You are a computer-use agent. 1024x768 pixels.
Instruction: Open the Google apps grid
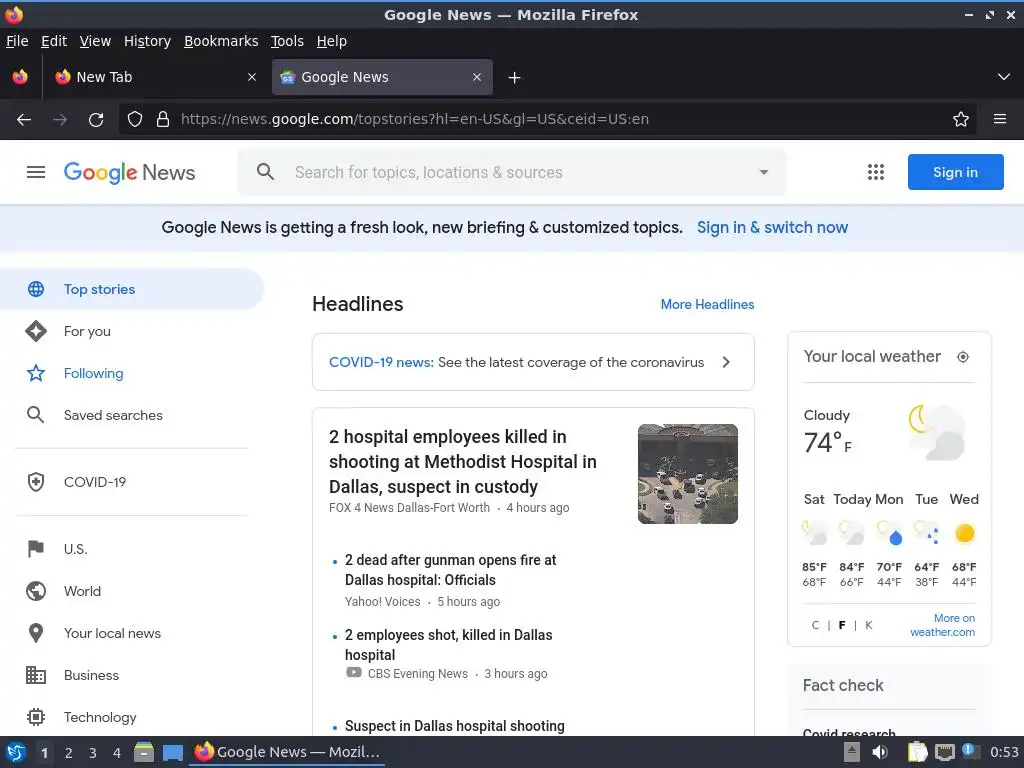click(x=876, y=172)
